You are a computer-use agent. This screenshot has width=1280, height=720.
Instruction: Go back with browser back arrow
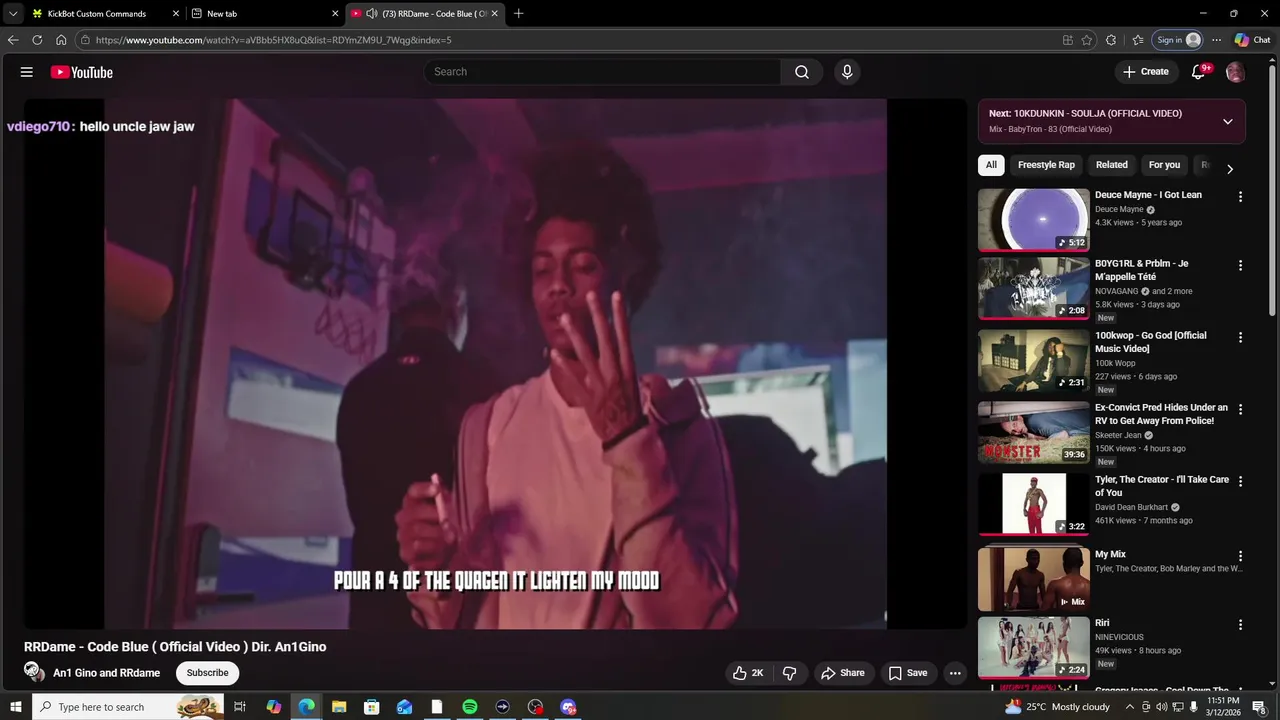coord(13,40)
